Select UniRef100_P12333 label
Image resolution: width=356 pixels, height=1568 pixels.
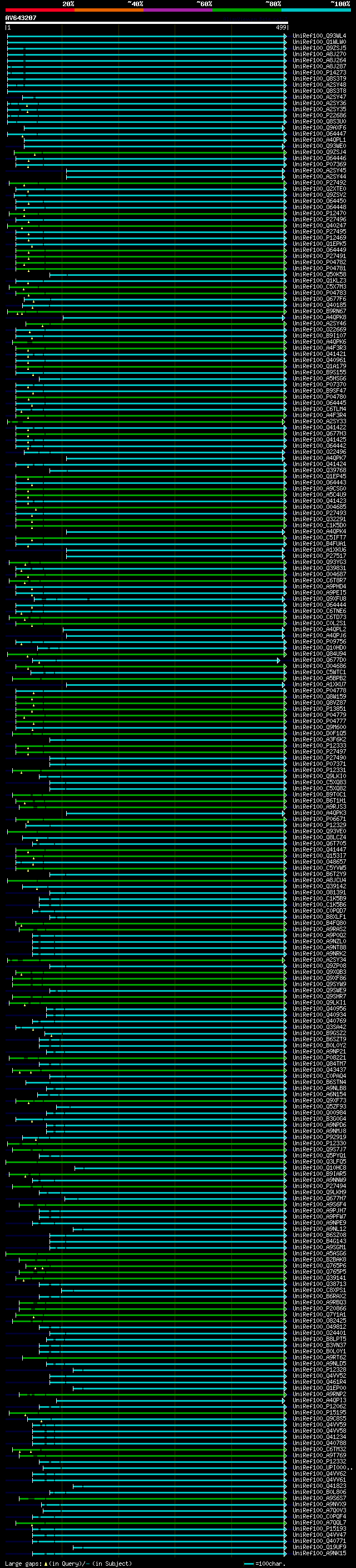pos(319,746)
